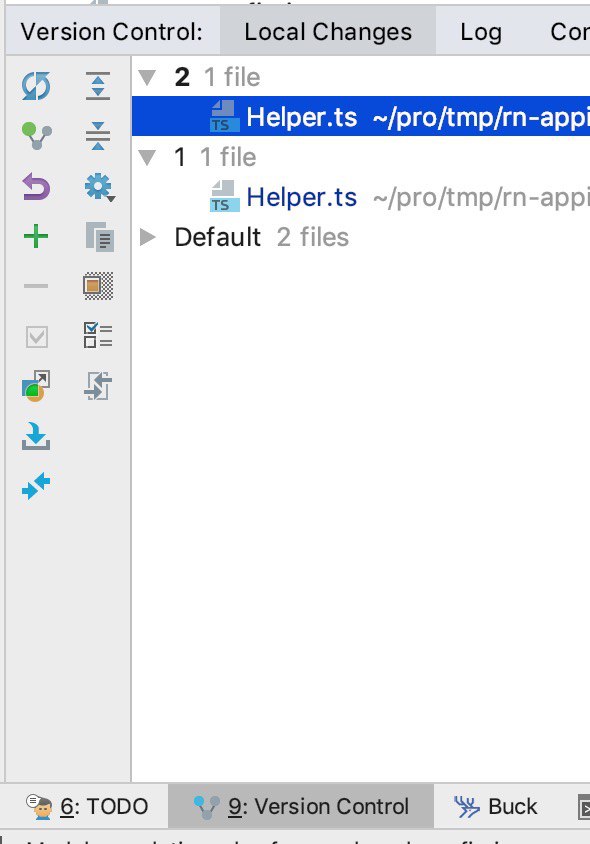Click the Copy documents icon
590x844 pixels.
point(100,236)
